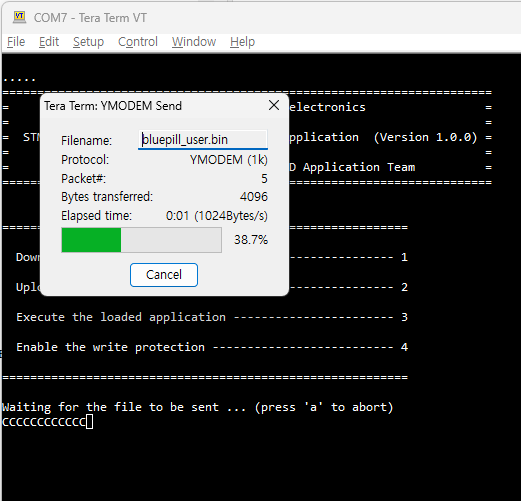Viewport: 521px width, 501px height.
Task: Click the 'electronics' header text in terminal
Action: point(327,107)
